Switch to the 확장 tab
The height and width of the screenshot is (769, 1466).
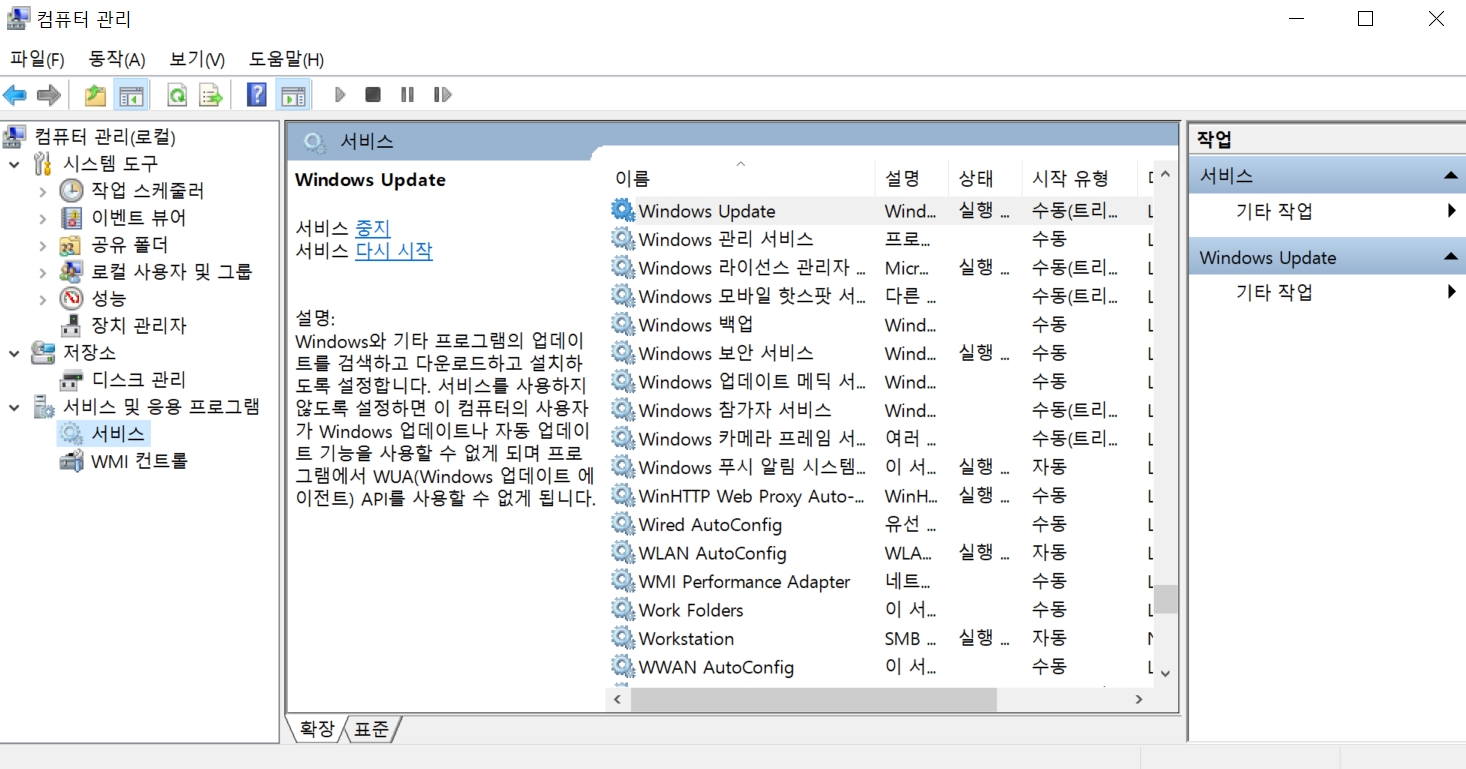[x=317, y=729]
